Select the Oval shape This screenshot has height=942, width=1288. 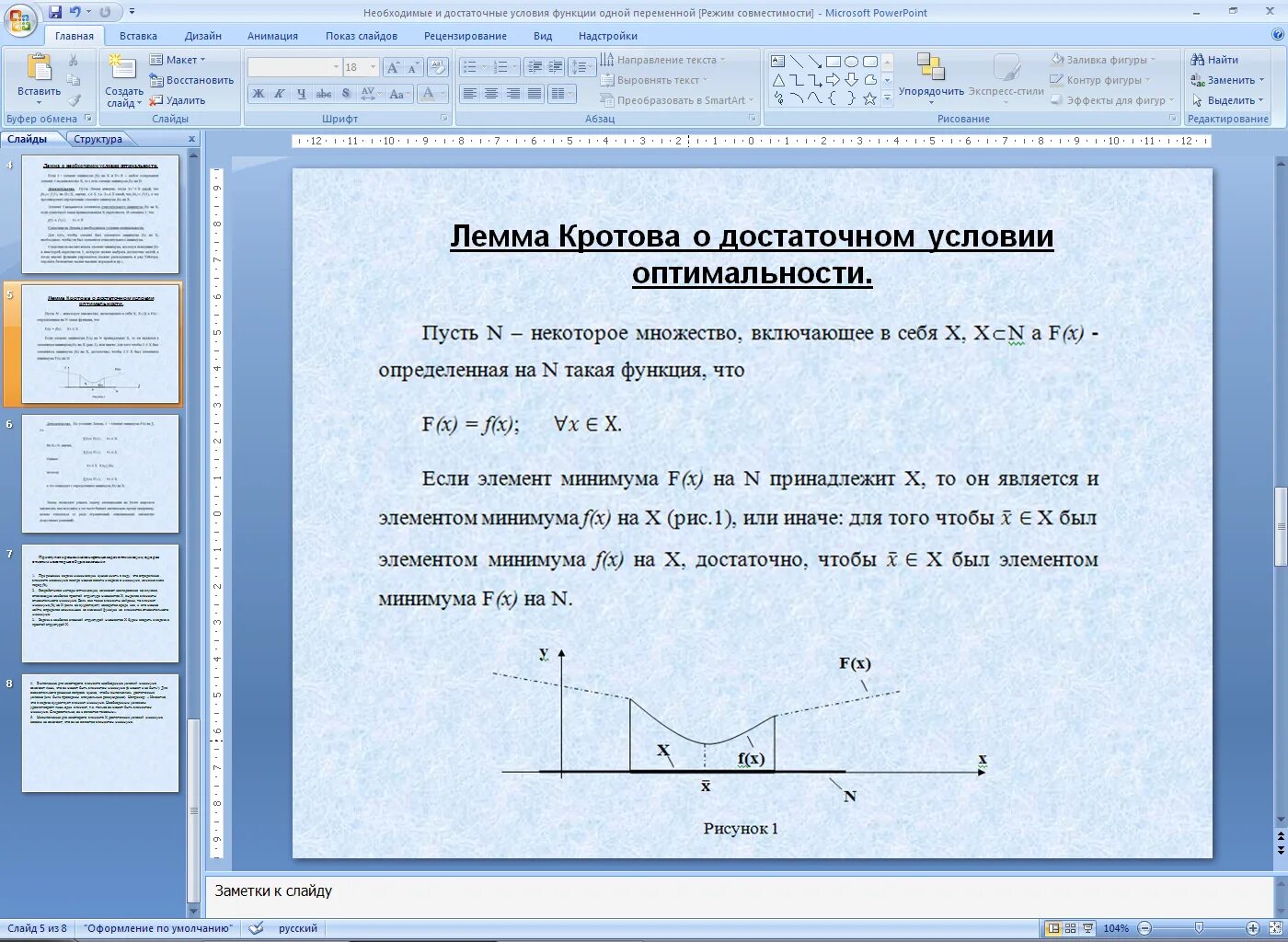pyautogui.click(x=851, y=62)
